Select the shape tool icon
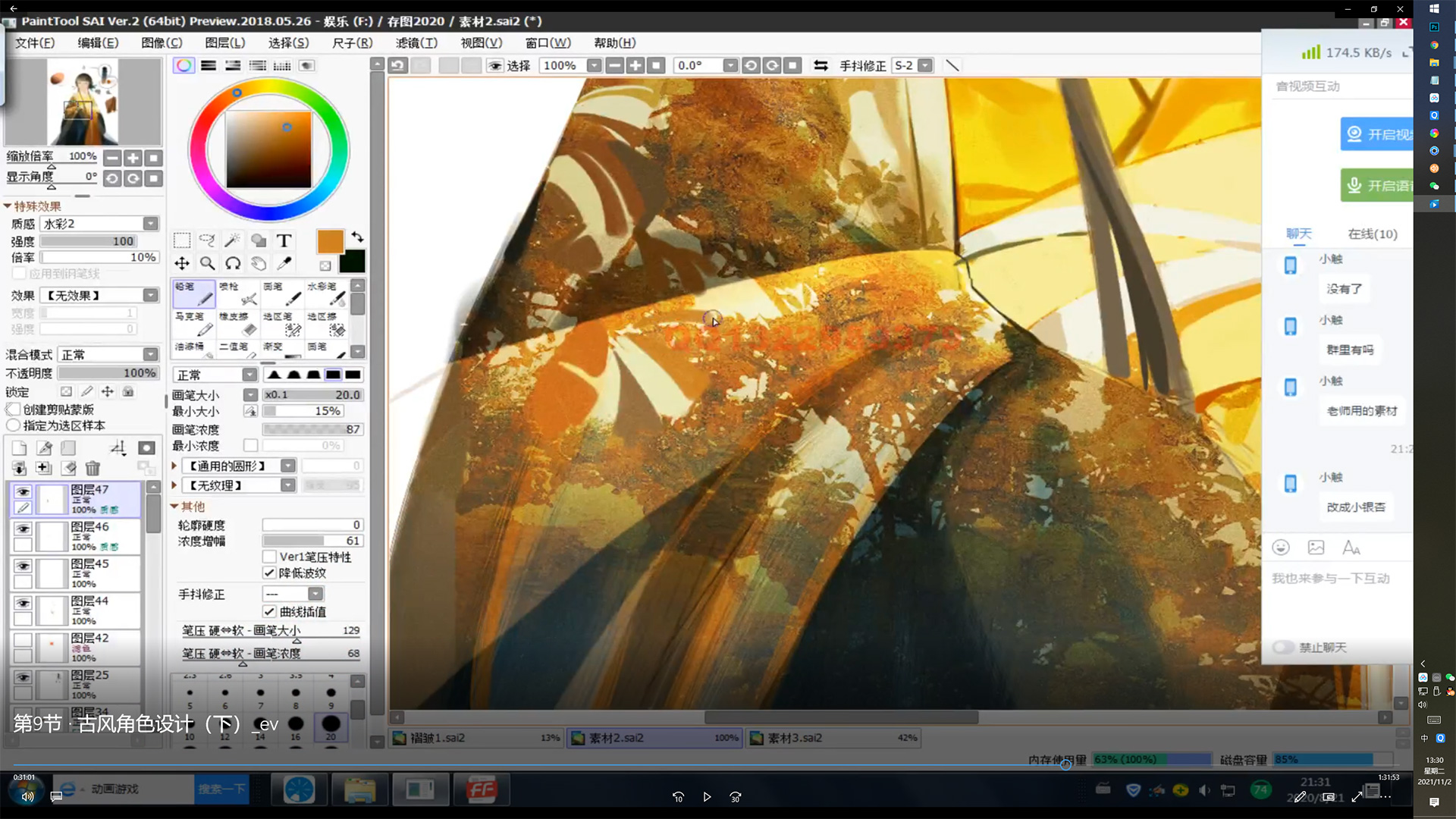This screenshot has height=819, width=1456. pos(259,240)
